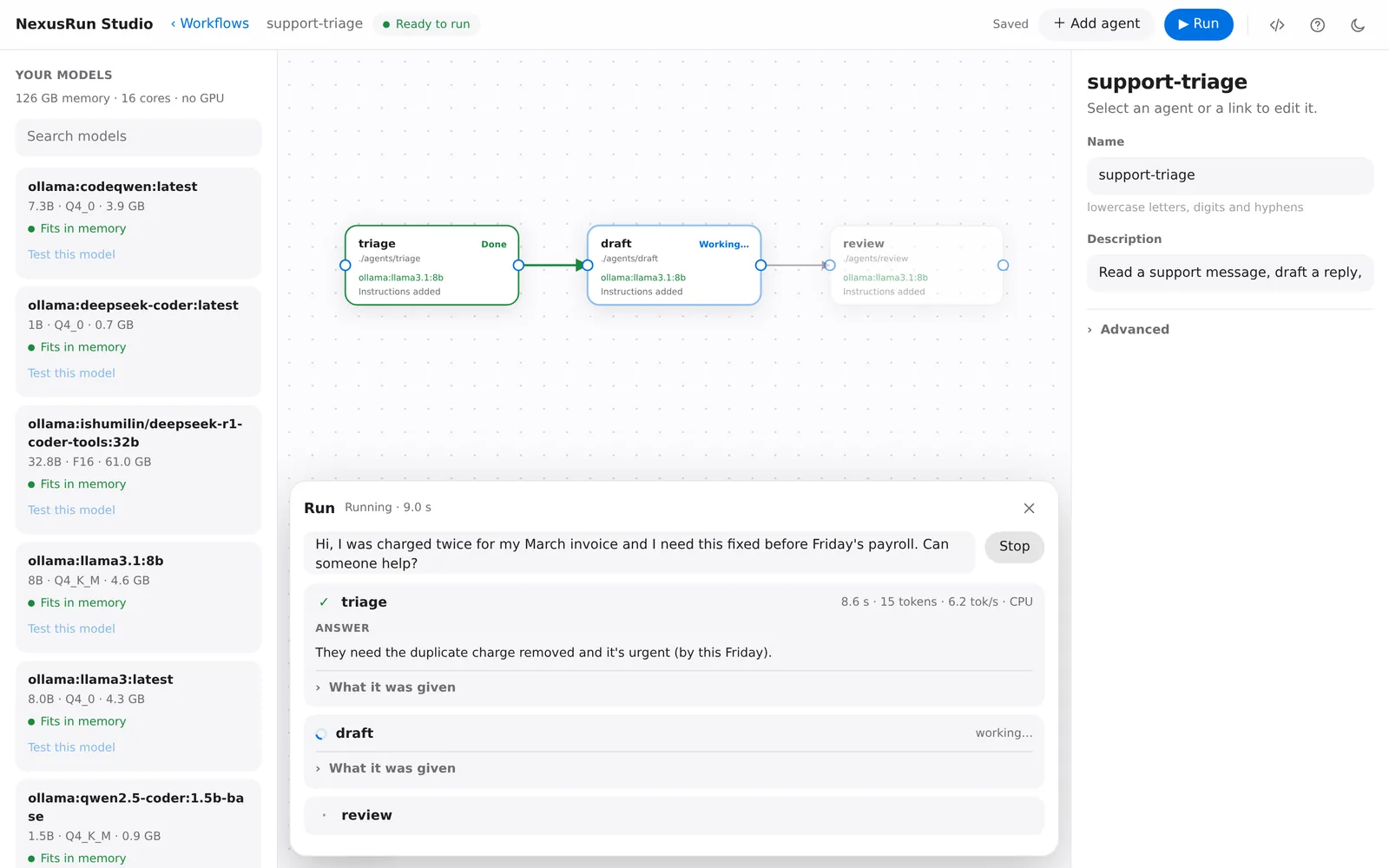Click the triage done checkmark in Run panel
Screen dimensions: 1389x868
click(x=324, y=602)
